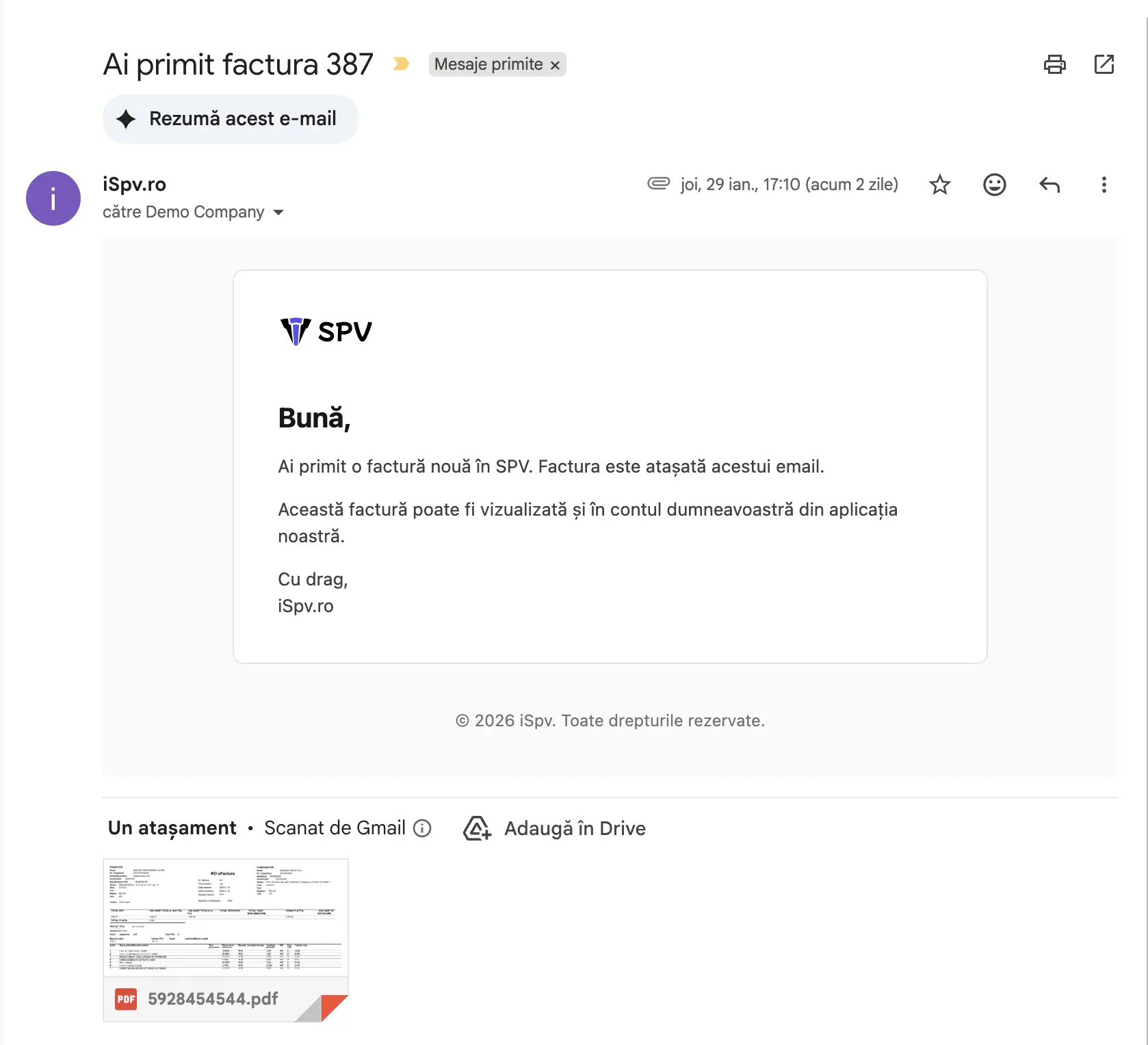Click the Mesaje primite label
1148x1045 pixels.
[488, 64]
